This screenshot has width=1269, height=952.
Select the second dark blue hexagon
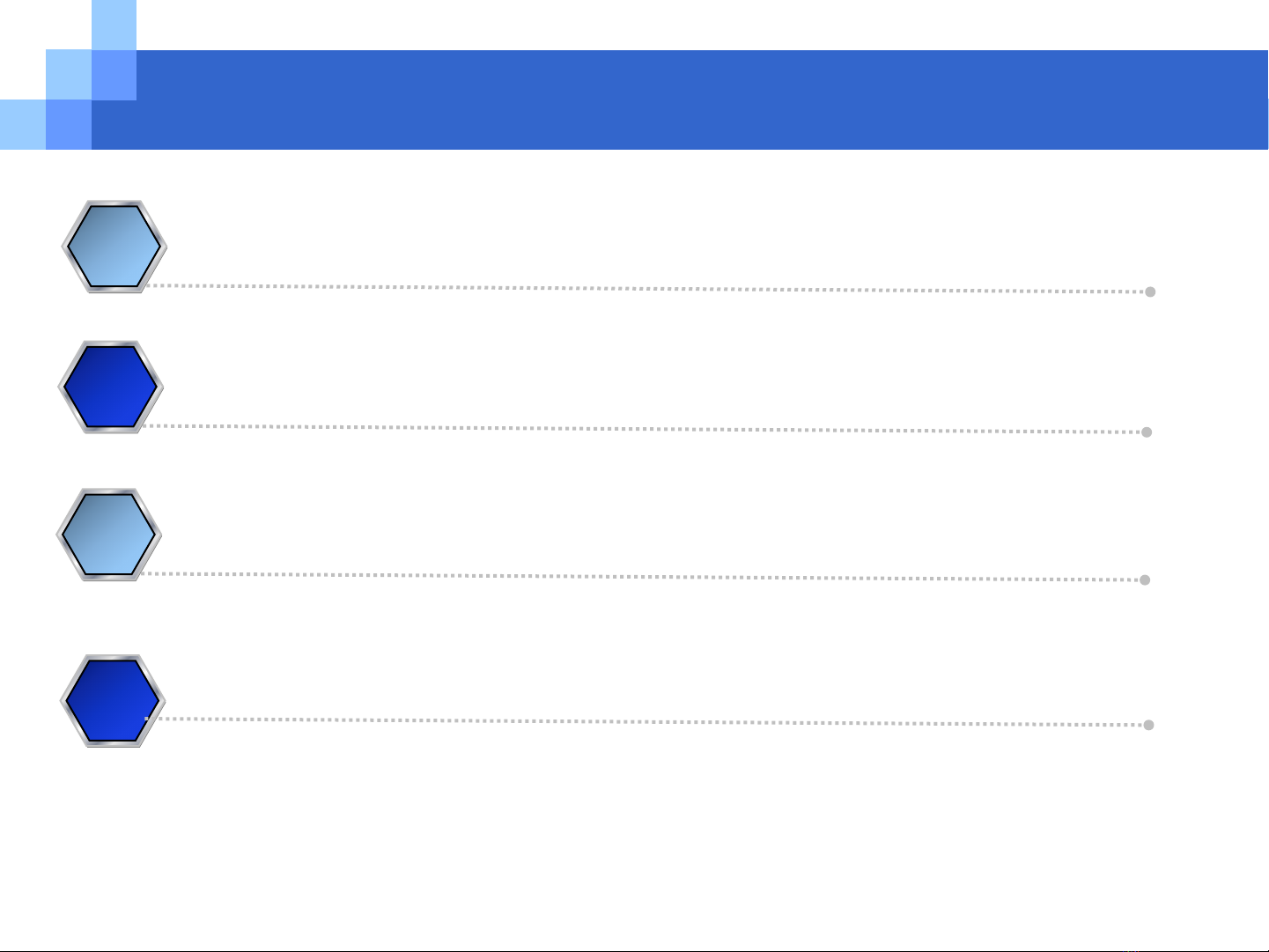[111, 387]
